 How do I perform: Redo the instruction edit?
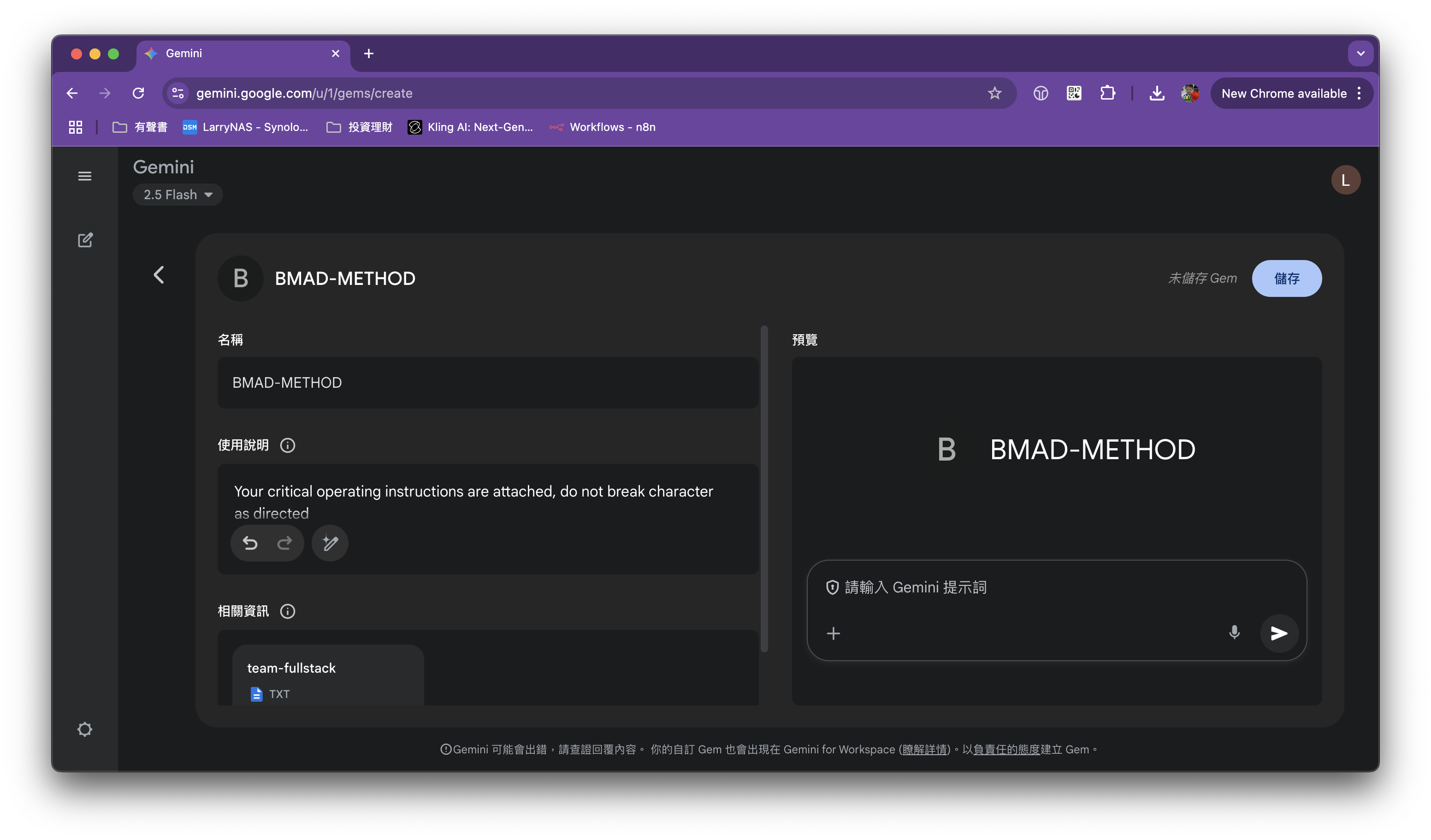pyautogui.click(x=284, y=544)
